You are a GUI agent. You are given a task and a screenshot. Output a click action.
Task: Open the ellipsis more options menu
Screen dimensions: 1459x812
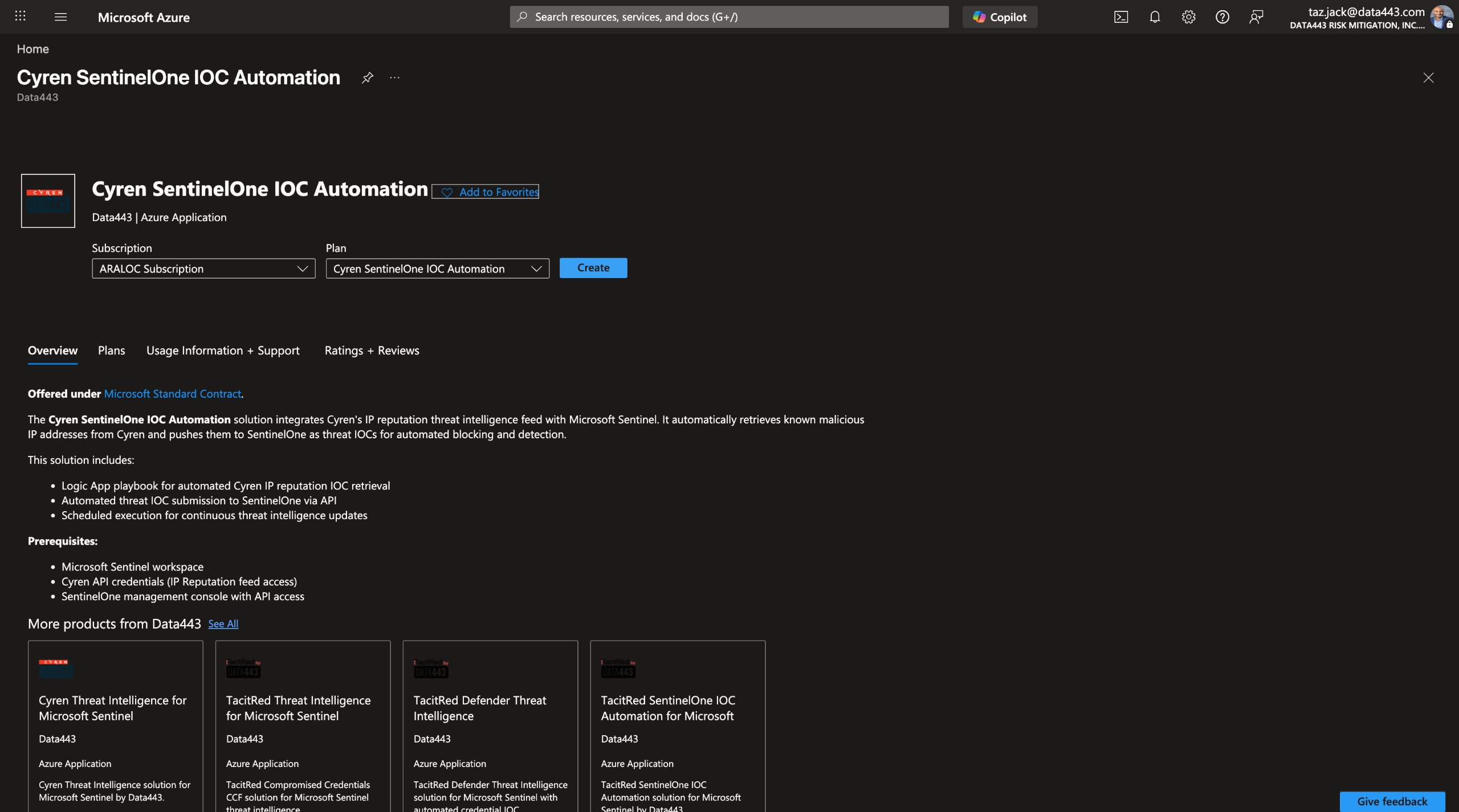[x=394, y=77]
